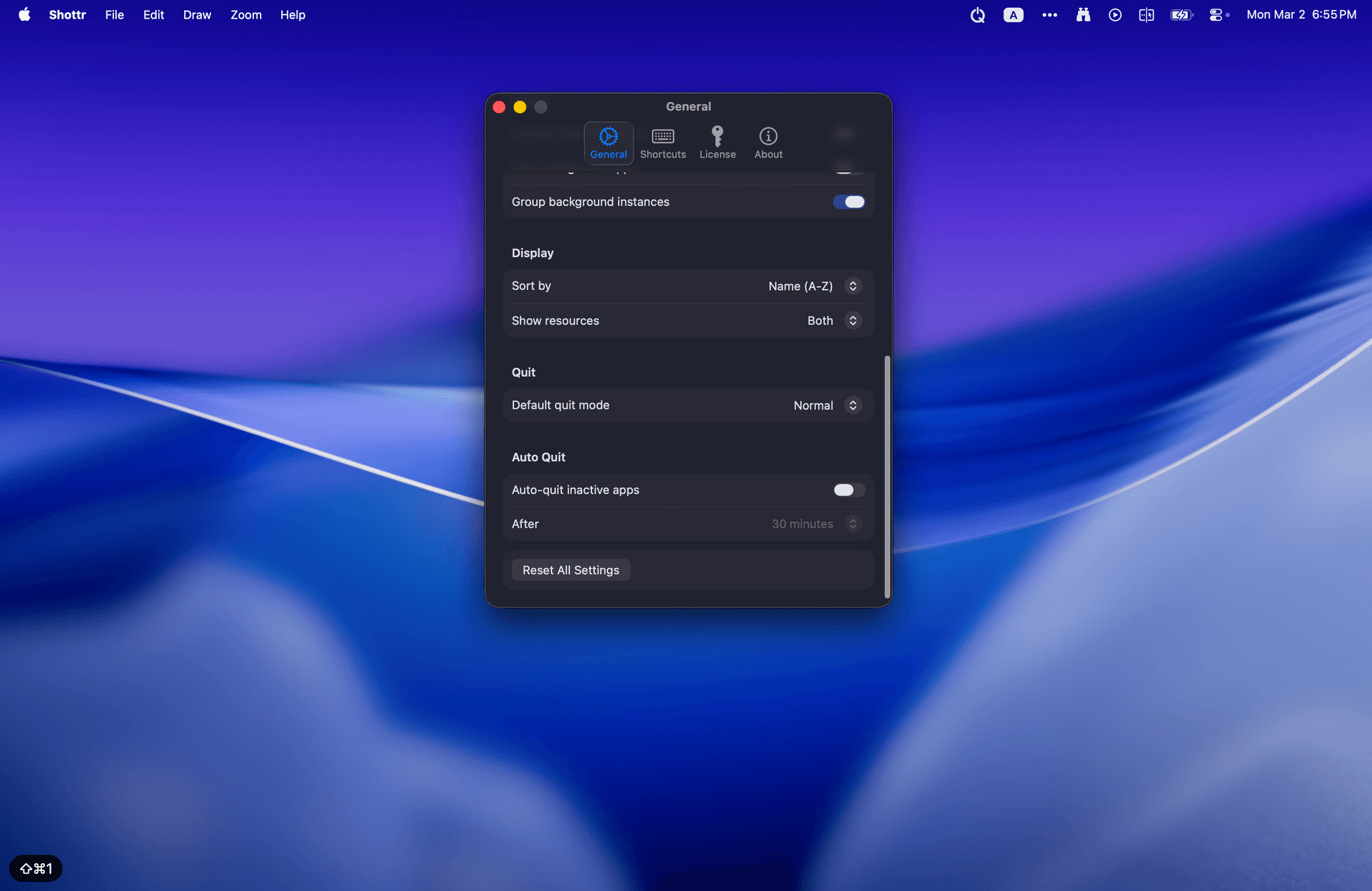Open the Sort by dropdown showing Name (A-Z)
This screenshot has width=1372, height=891.
[x=852, y=286]
